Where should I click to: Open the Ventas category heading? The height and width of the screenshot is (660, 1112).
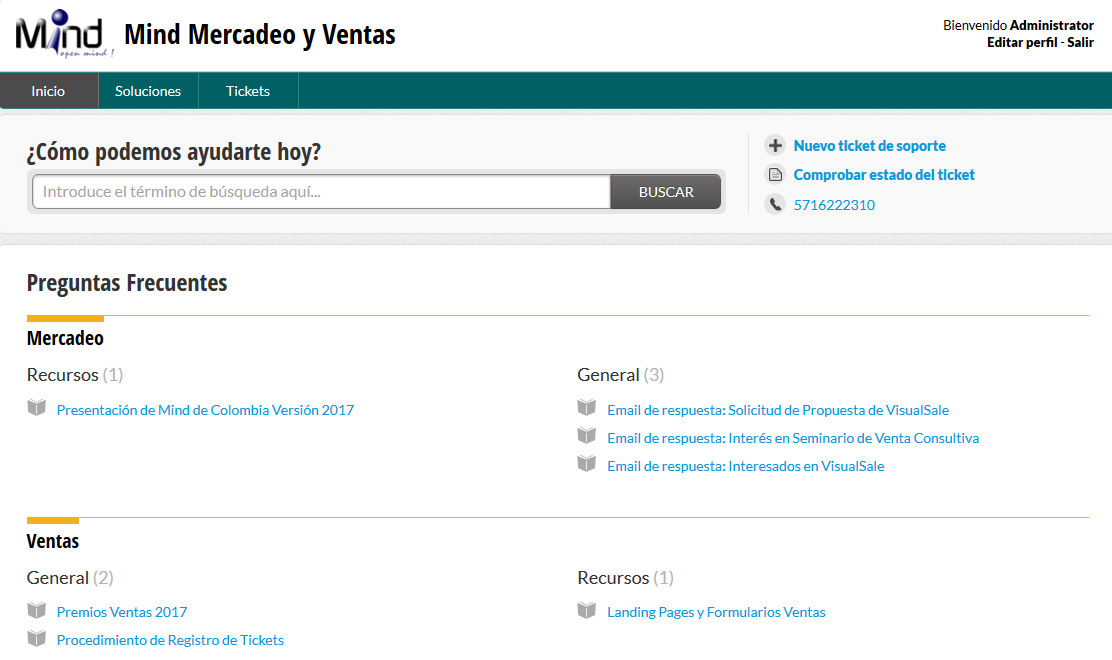click(52, 541)
